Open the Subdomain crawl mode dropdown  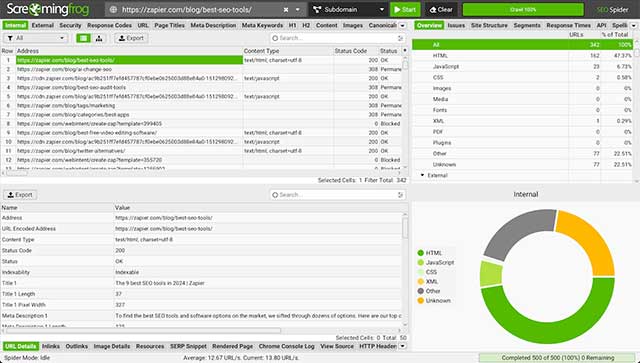coord(349,9)
